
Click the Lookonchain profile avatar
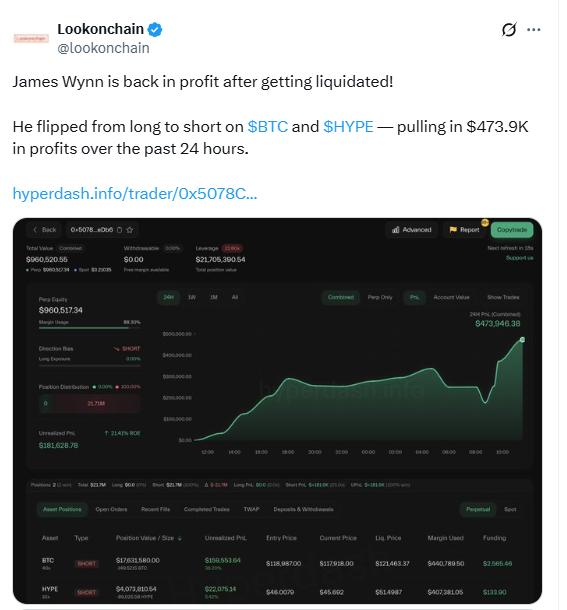(31, 39)
